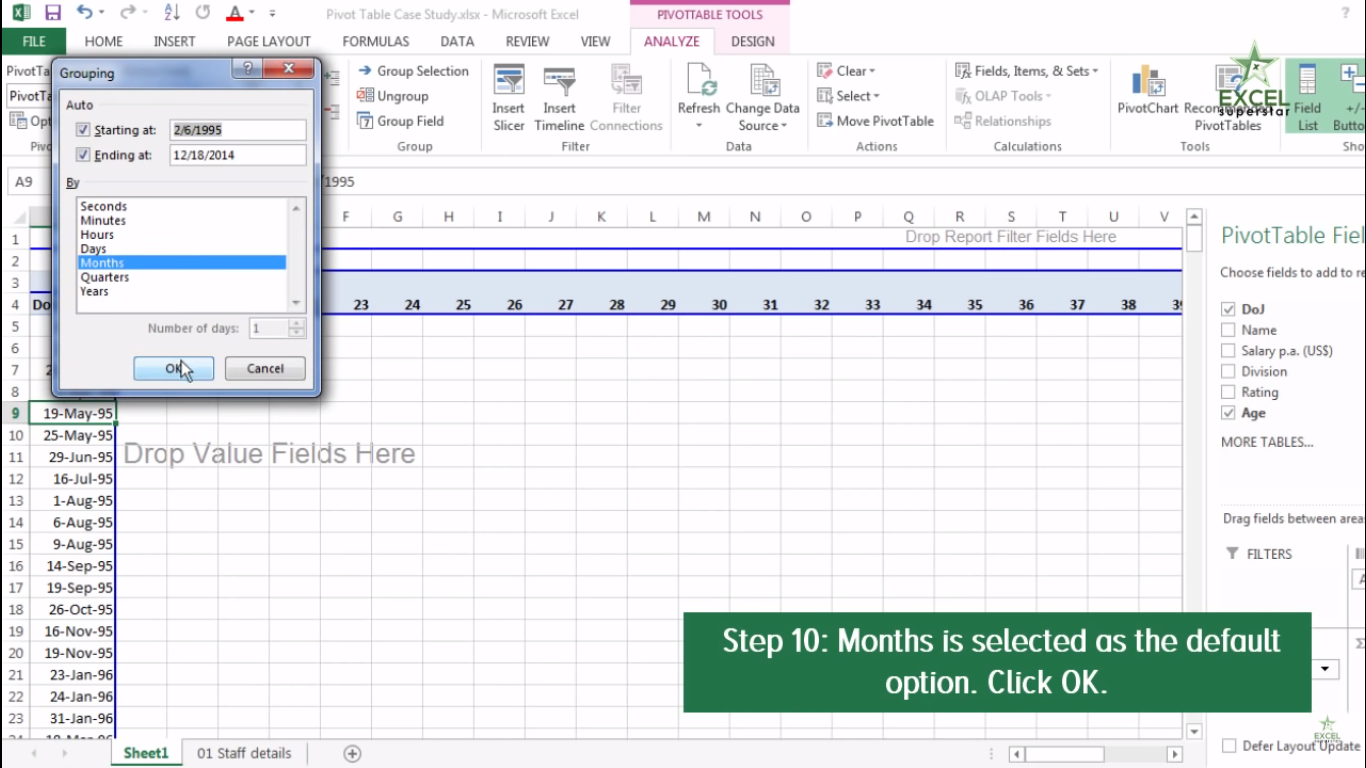Select Quarters in the By list
The height and width of the screenshot is (768, 1366).
coord(182,277)
